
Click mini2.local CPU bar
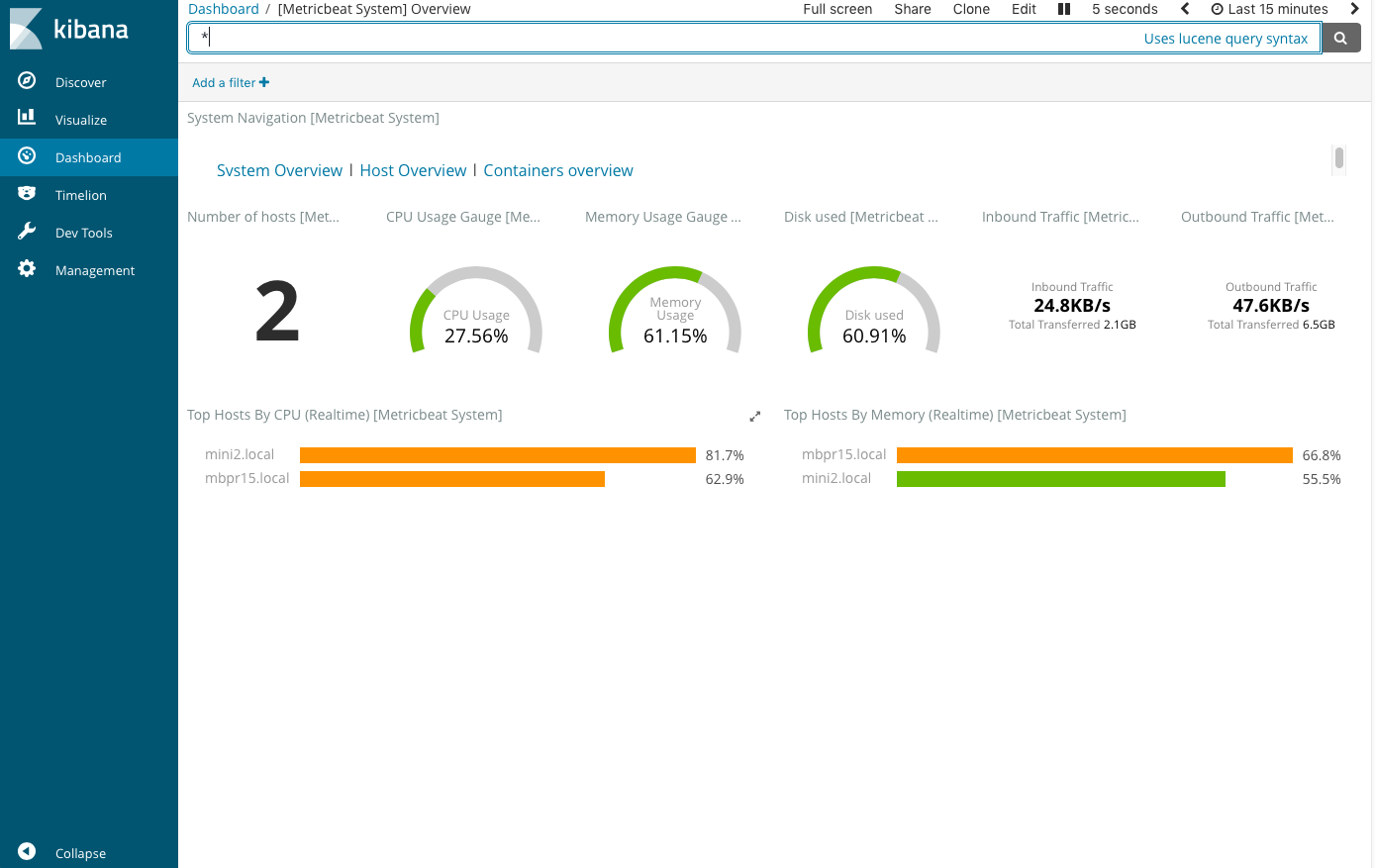498,455
